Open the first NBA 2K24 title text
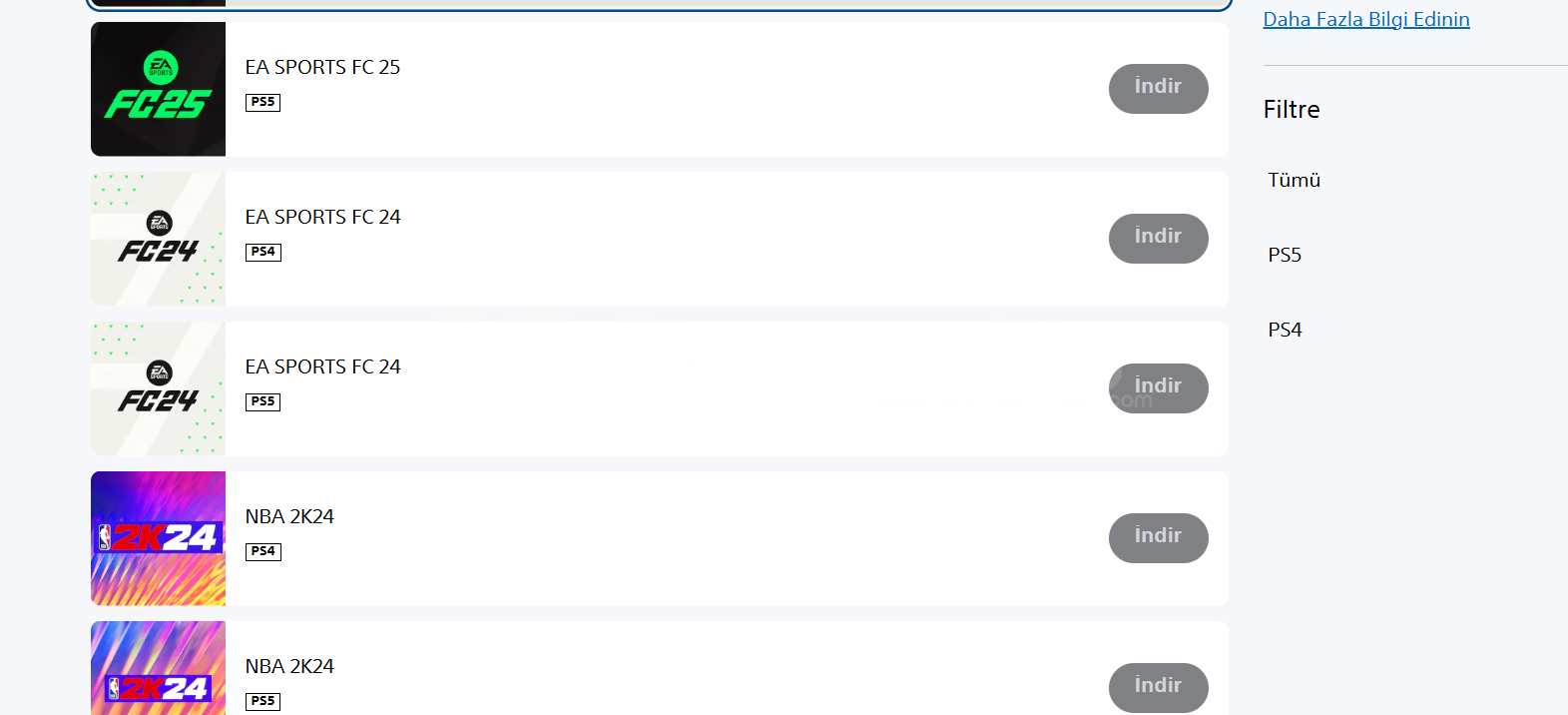This screenshot has width=1568, height=715. (x=289, y=516)
